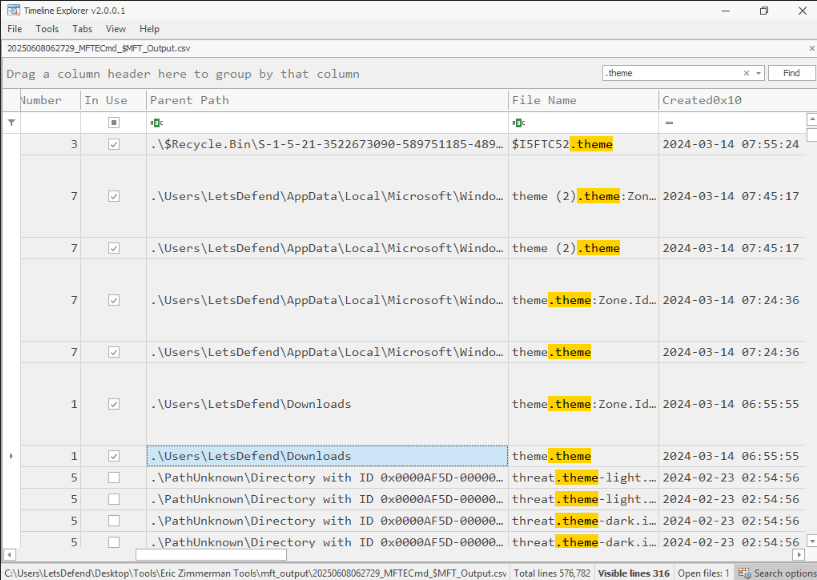Toggle In Use checkbox for Downloads theme.theme:Zone.Id row
This screenshot has height=580, width=817.
pos(114,404)
